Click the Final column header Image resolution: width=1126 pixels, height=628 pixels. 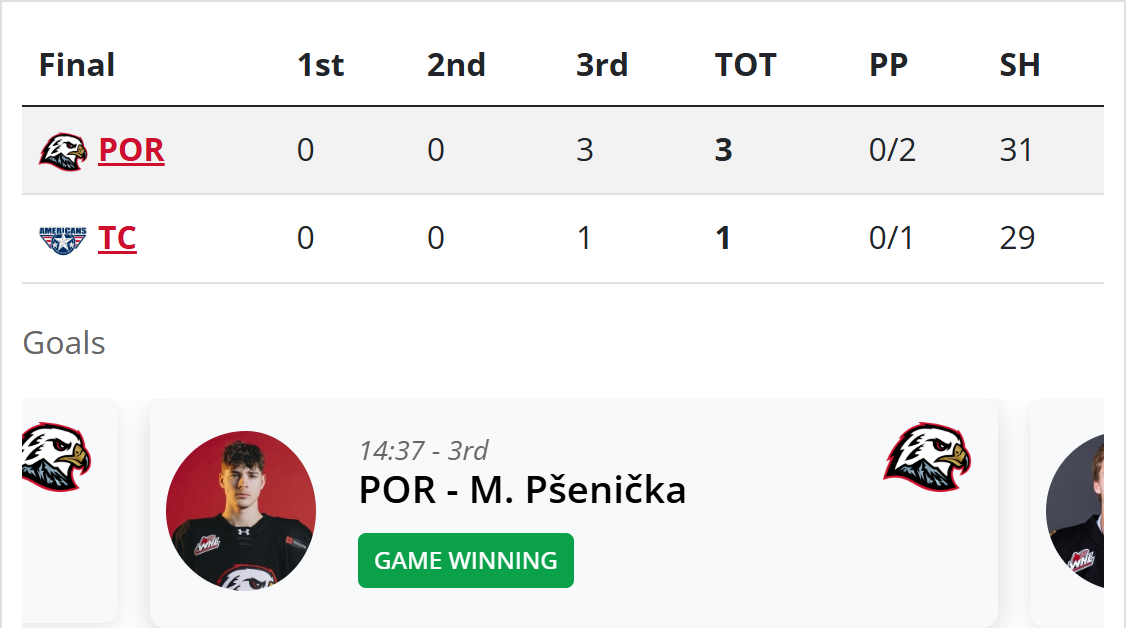point(77,65)
